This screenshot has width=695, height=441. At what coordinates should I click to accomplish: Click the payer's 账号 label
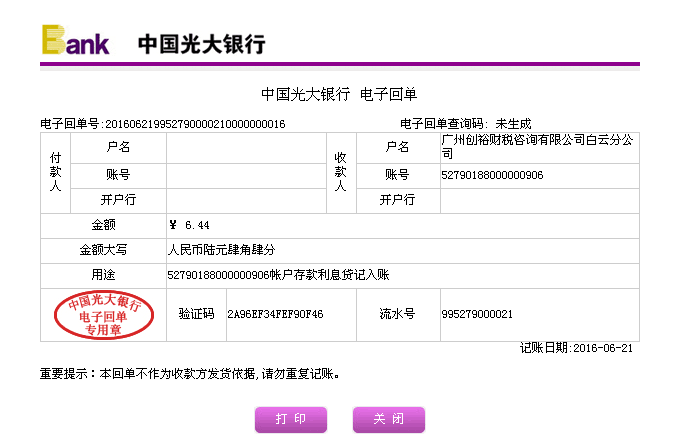tap(118, 175)
